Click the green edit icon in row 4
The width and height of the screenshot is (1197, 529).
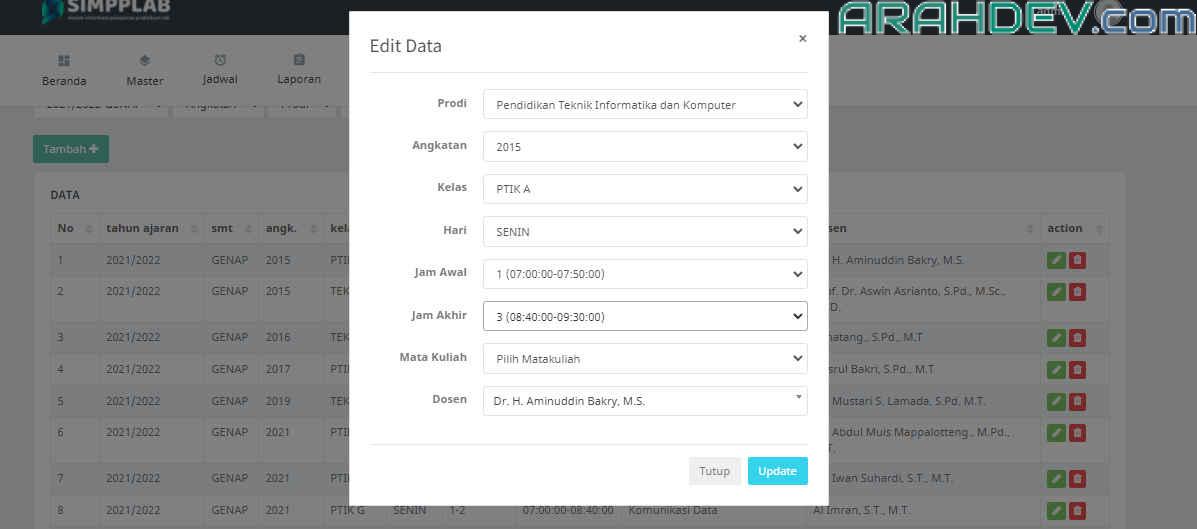point(1056,369)
